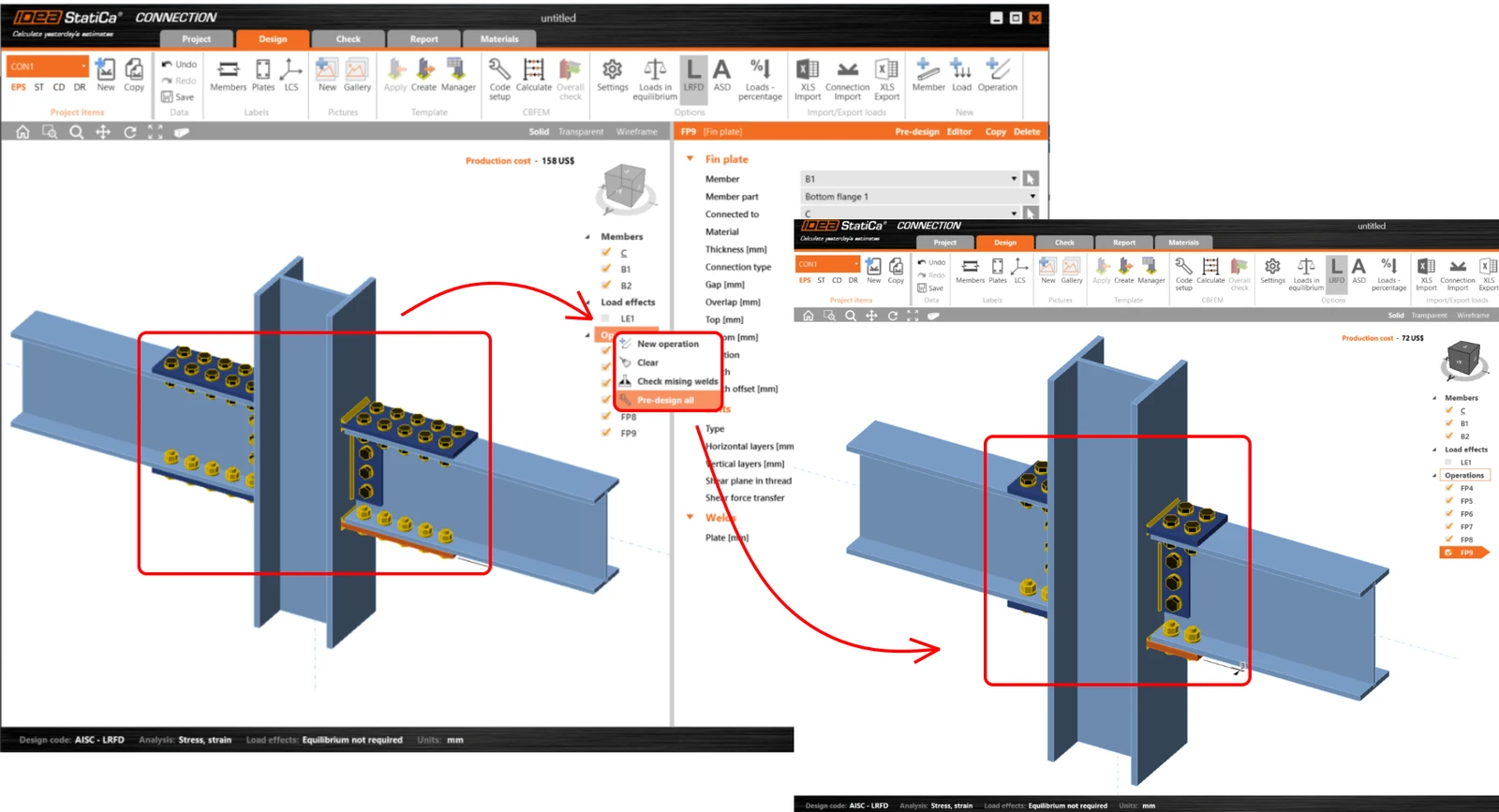Toggle FP9 operation checkbox

[x=606, y=433]
